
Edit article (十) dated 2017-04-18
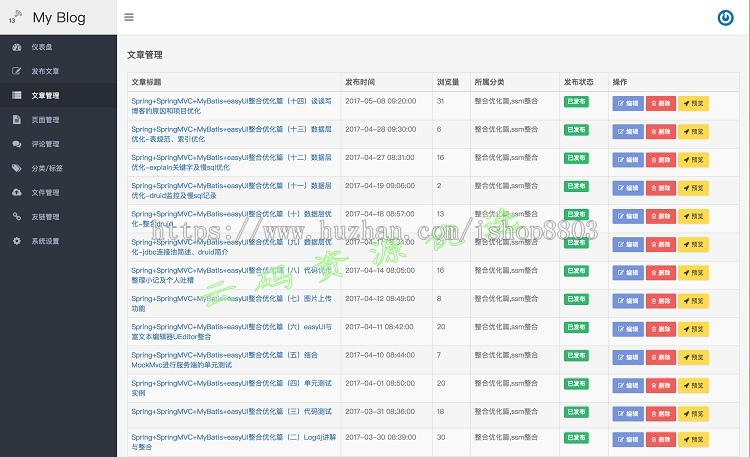[628, 216]
